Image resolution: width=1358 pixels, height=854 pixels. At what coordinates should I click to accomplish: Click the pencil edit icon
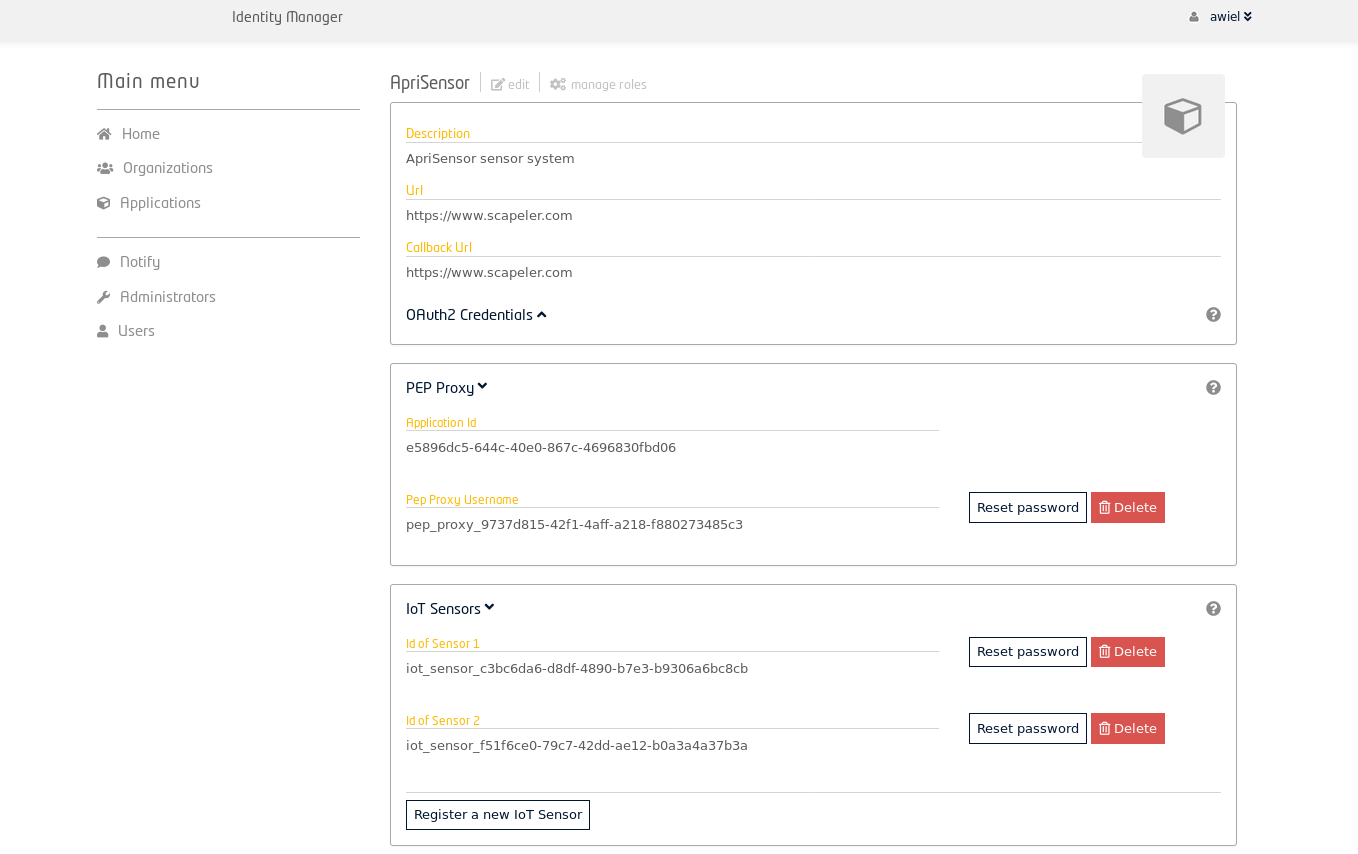[x=498, y=85]
